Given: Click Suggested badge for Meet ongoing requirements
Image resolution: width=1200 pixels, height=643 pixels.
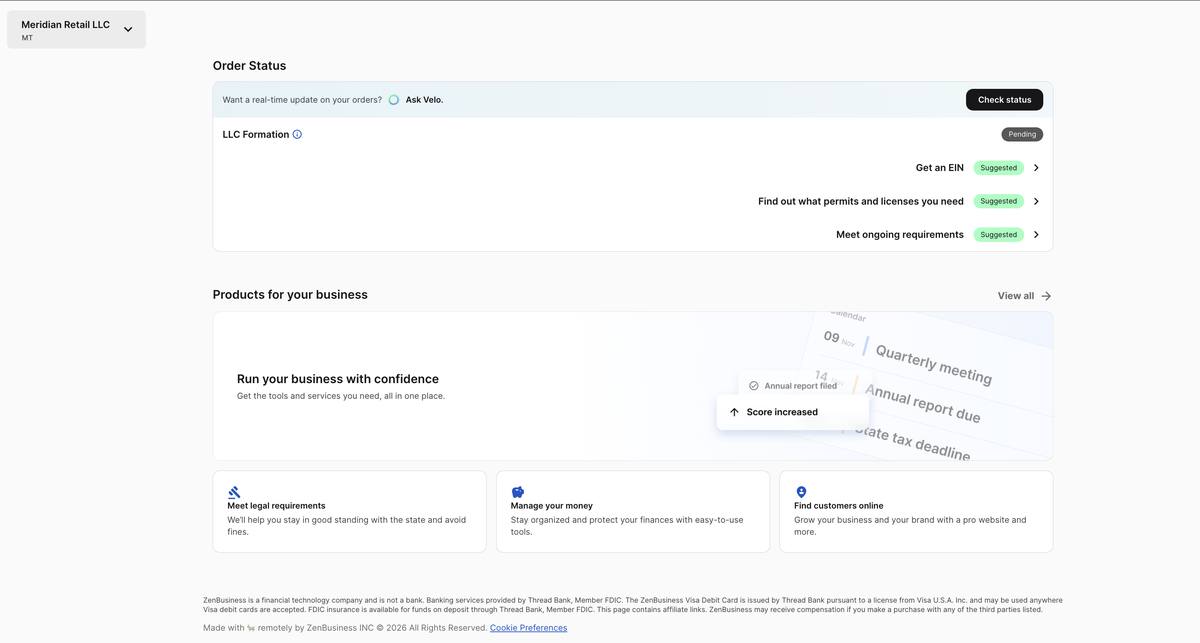Looking at the screenshot, I should point(998,235).
